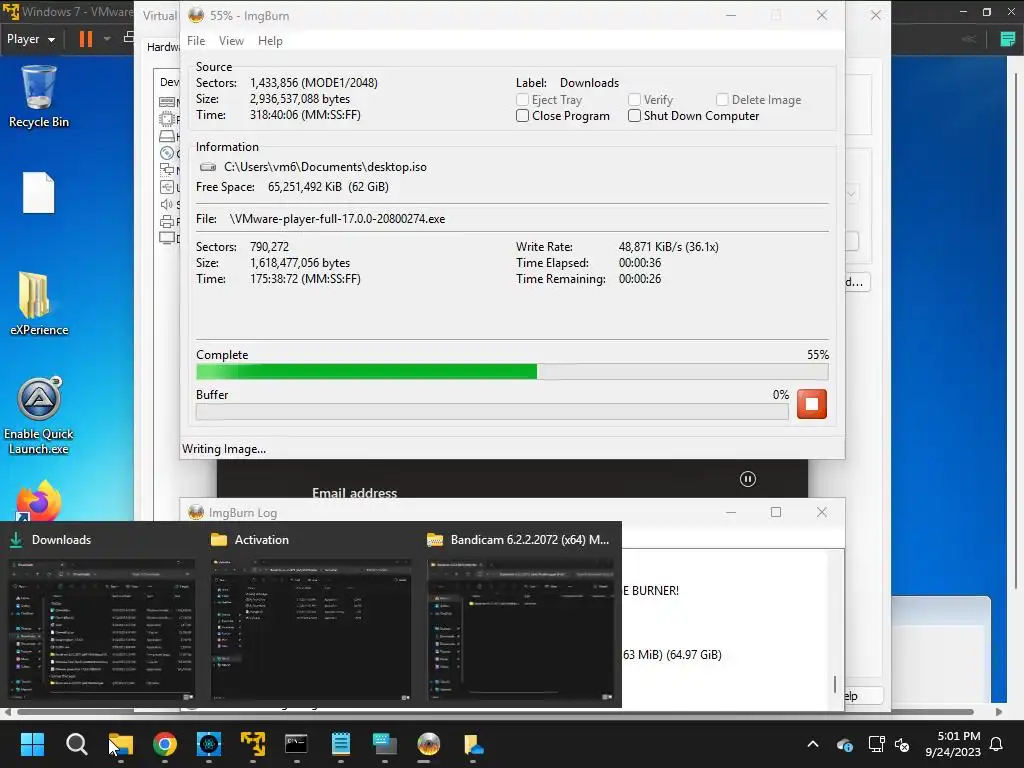This screenshot has width=1024, height=768.
Task: Open the File menu in ImgBurn
Action: click(x=196, y=40)
